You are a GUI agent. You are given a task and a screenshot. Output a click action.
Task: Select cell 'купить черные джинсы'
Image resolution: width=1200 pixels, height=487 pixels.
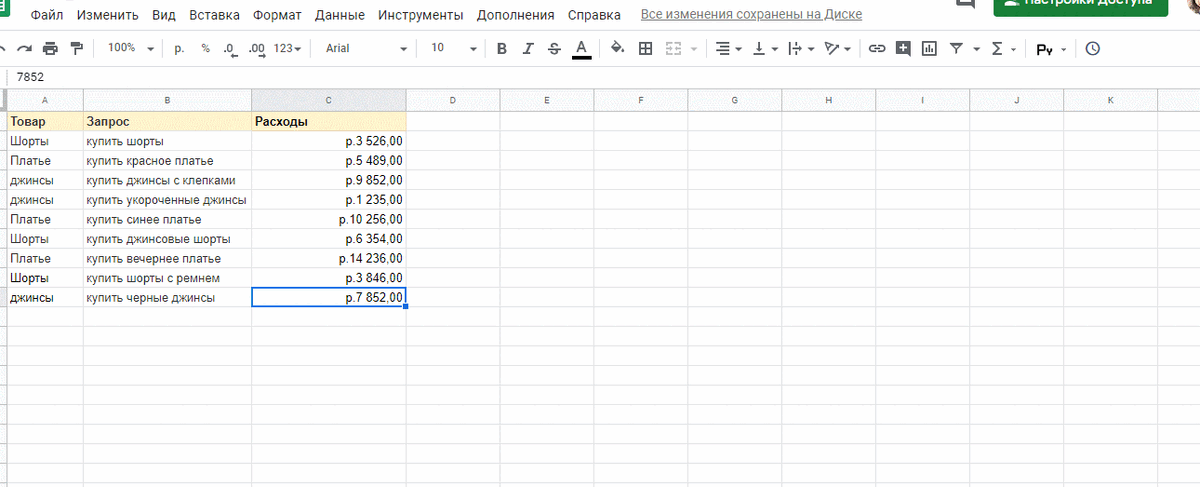coord(167,297)
